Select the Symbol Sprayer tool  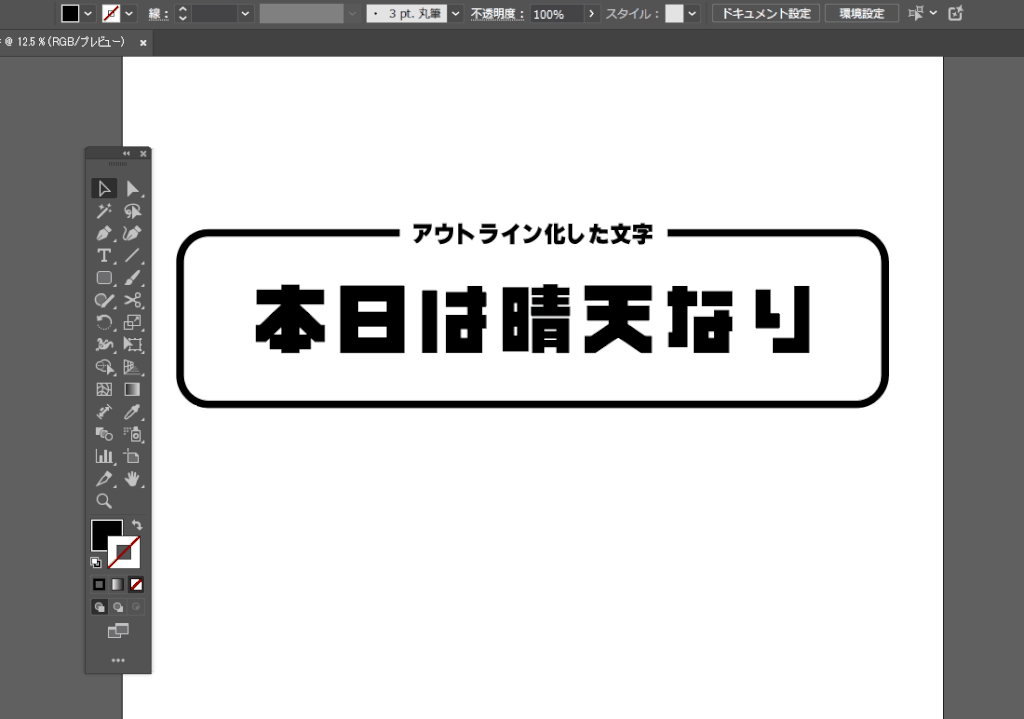pos(133,434)
